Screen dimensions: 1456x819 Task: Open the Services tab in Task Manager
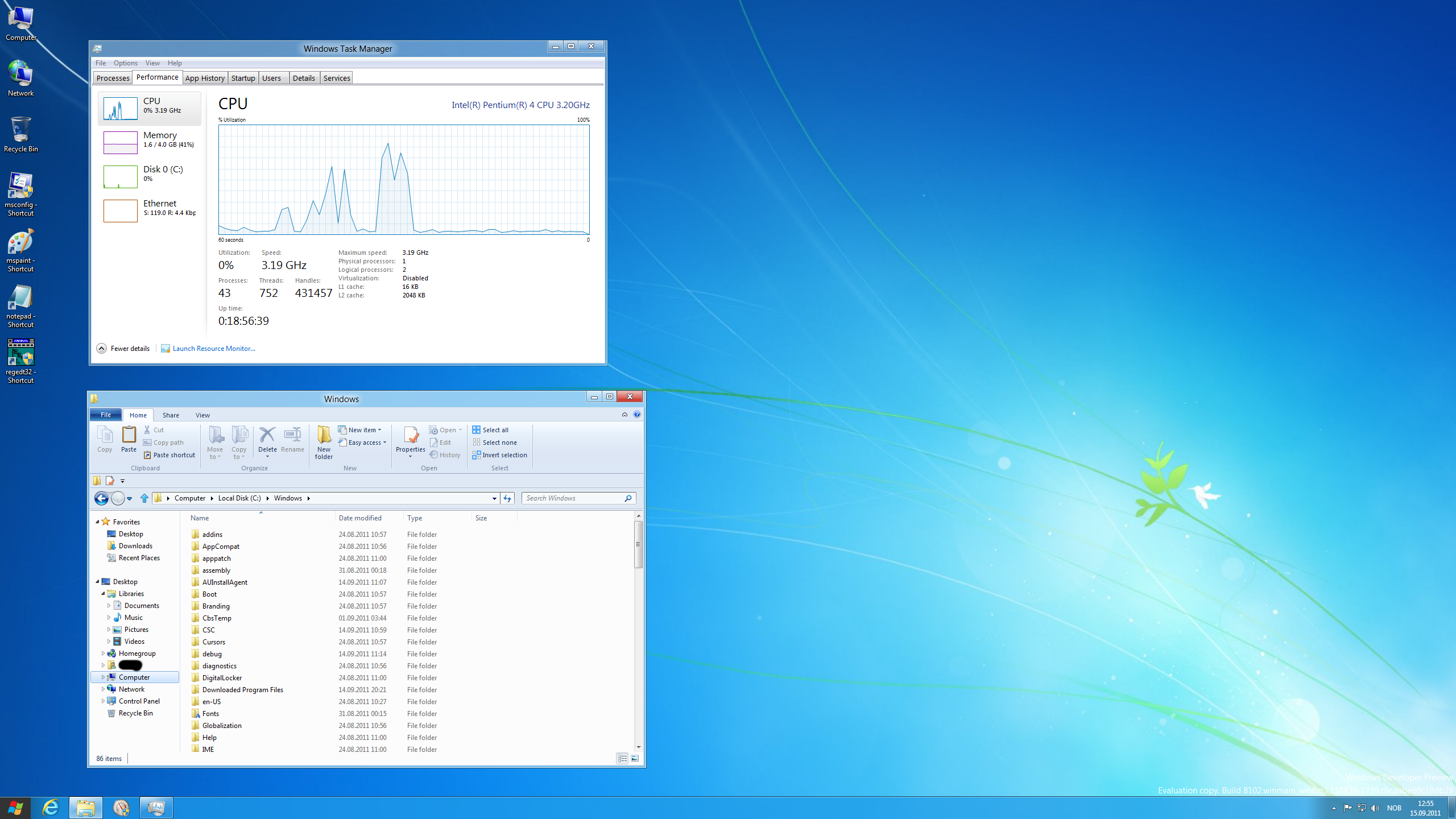tap(337, 78)
